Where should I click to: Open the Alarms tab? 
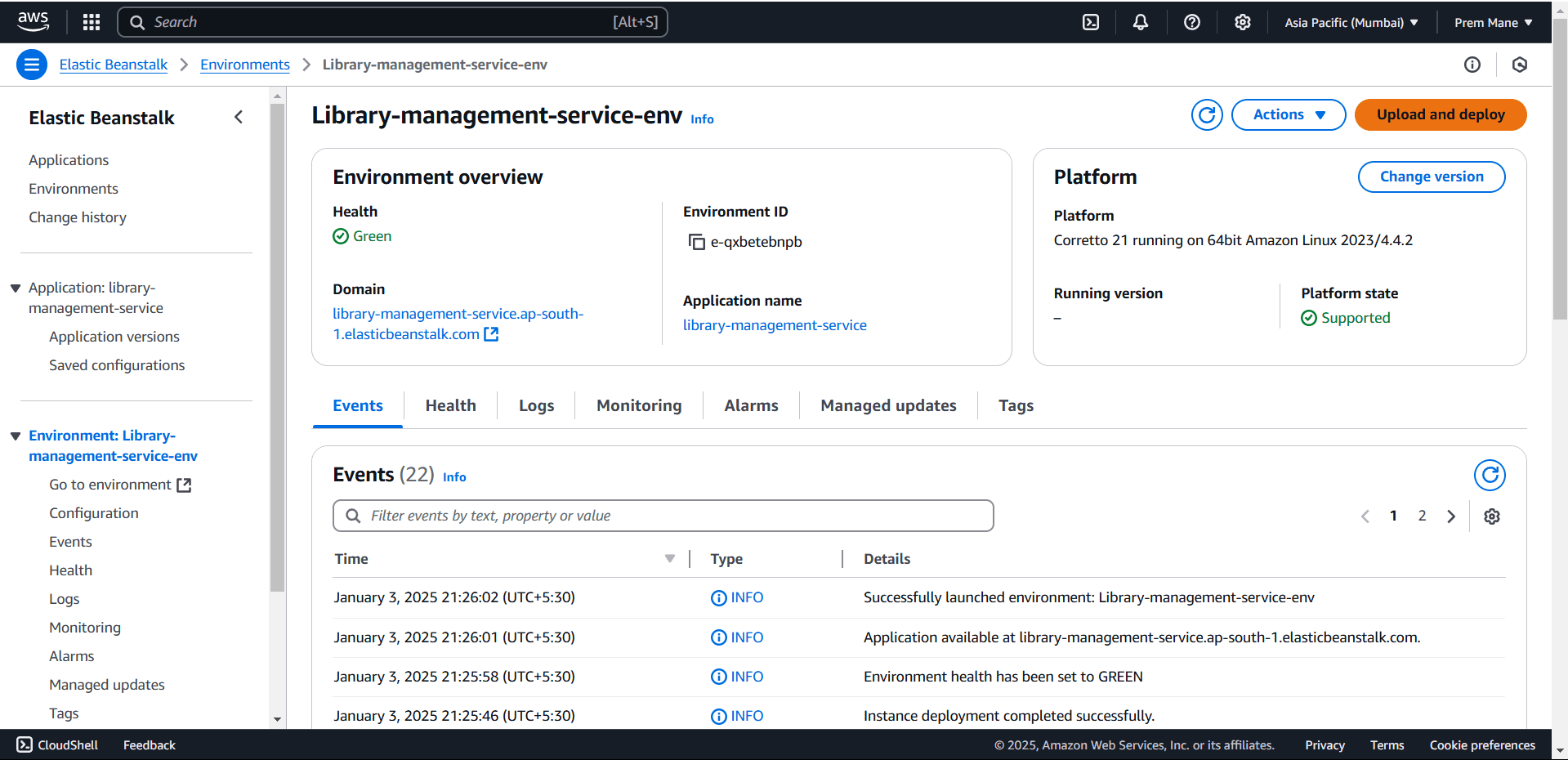pyautogui.click(x=752, y=405)
